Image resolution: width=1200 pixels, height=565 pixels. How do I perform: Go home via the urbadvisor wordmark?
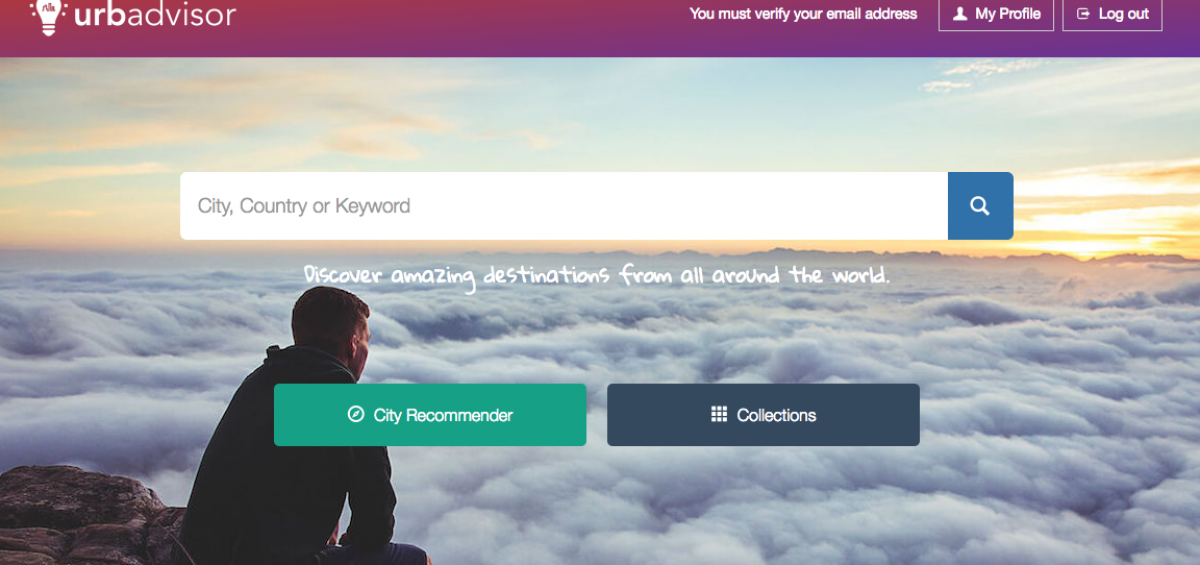click(x=154, y=15)
